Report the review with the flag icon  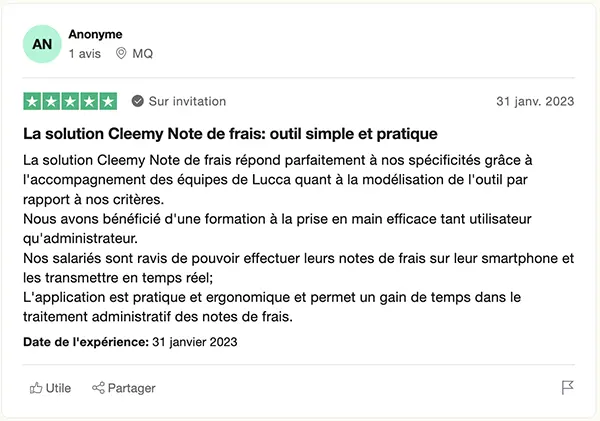567,388
